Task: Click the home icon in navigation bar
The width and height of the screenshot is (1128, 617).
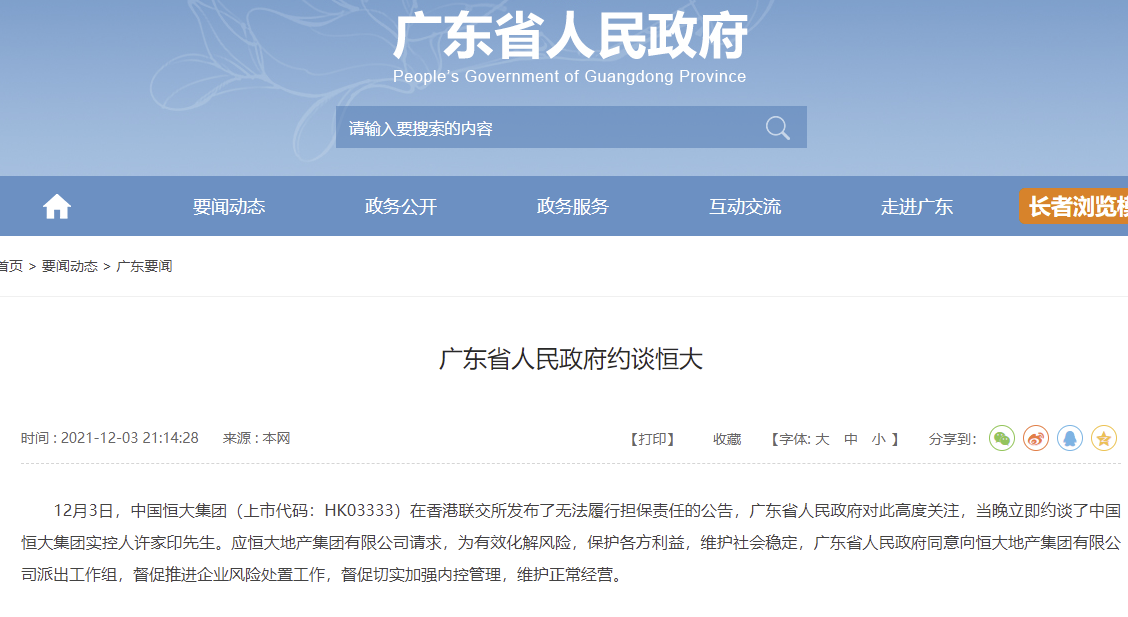Action: 57,207
